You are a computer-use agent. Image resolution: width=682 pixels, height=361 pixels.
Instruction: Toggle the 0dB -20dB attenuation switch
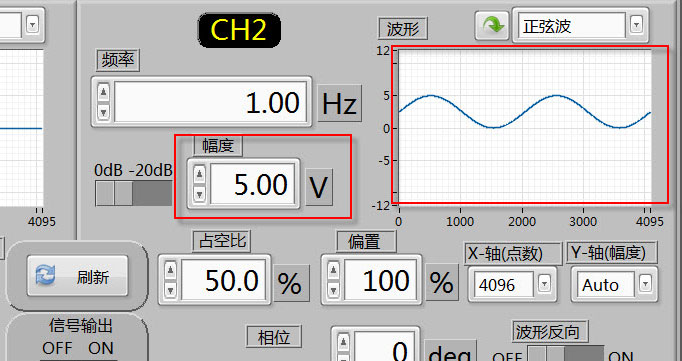coord(134,193)
